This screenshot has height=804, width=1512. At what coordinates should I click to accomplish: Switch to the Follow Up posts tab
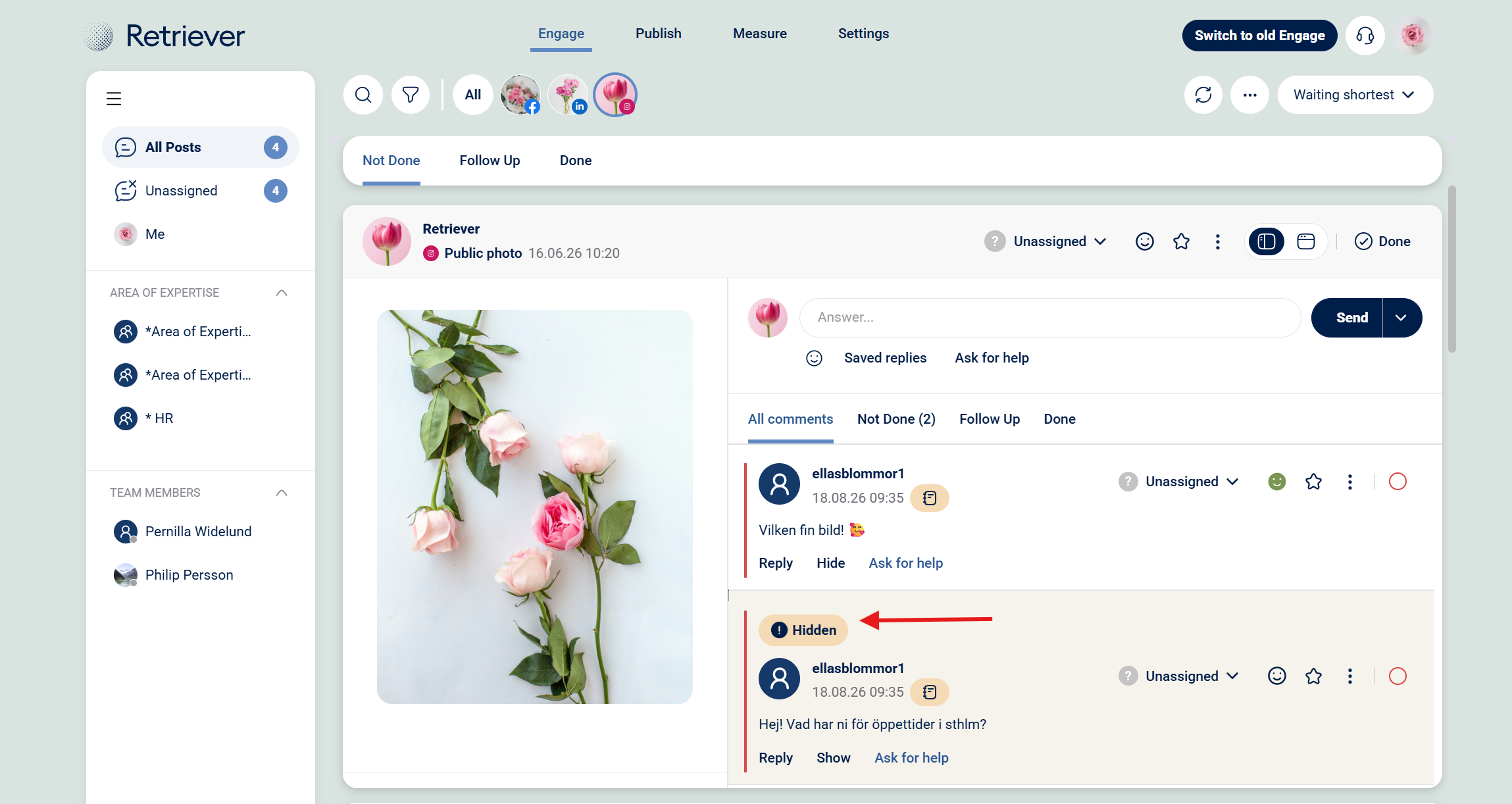click(x=490, y=161)
